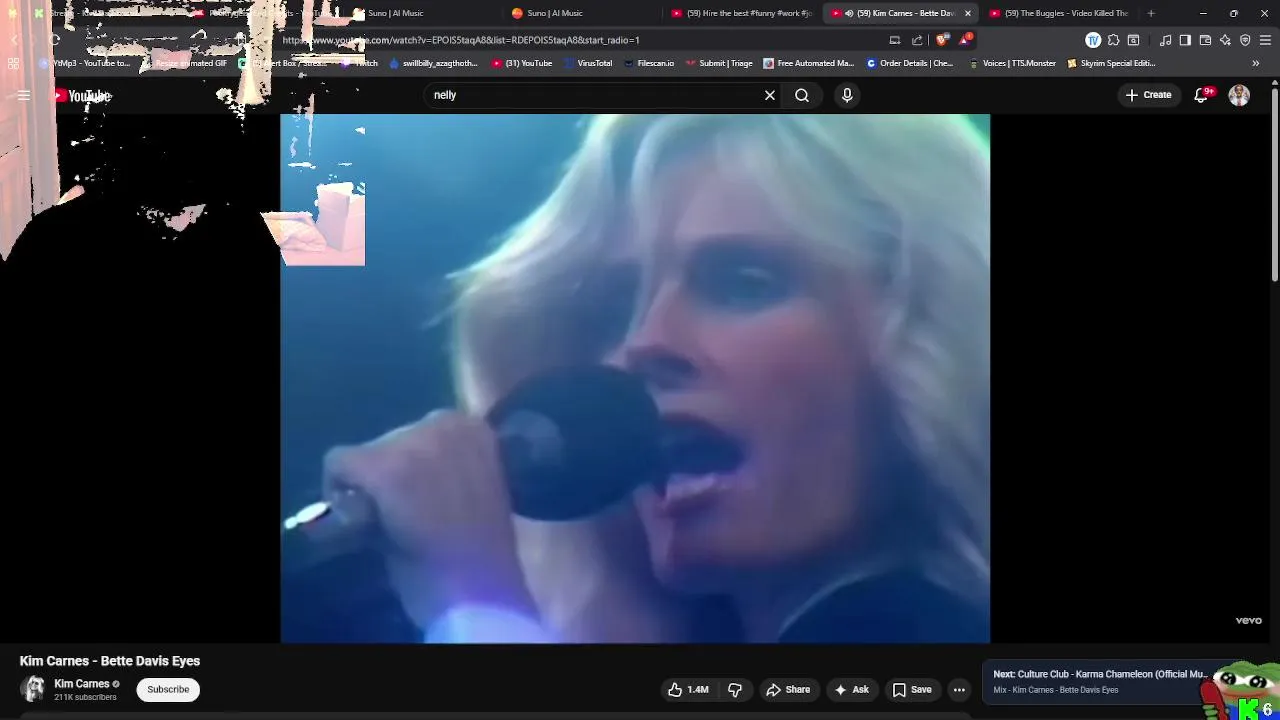Screen dimensions: 1280x720
Task: Open the Filescan.io bookmark
Action: 649,63
